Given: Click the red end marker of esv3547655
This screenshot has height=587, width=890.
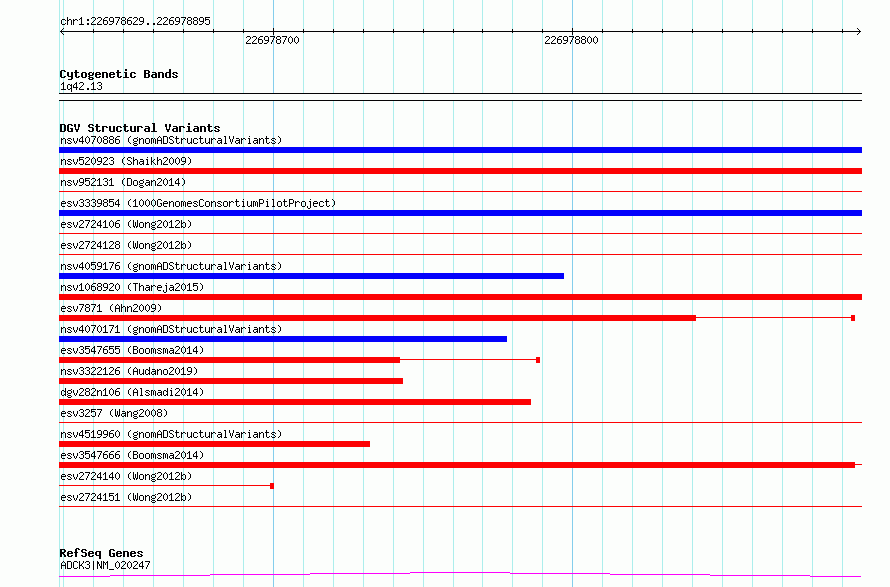Looking at the screenshot, I should pos(538,360).
